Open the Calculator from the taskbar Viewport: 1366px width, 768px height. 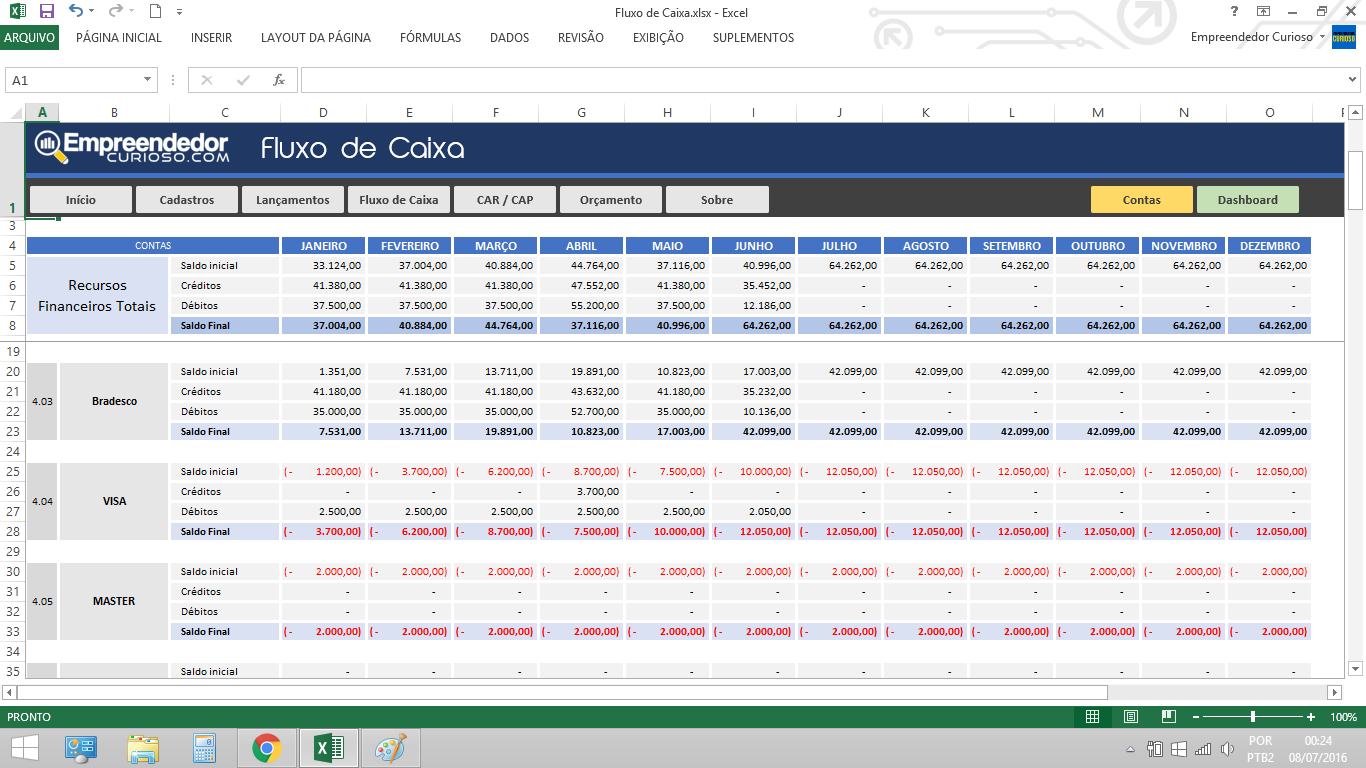pyautogui.click(x=205, y=748)
